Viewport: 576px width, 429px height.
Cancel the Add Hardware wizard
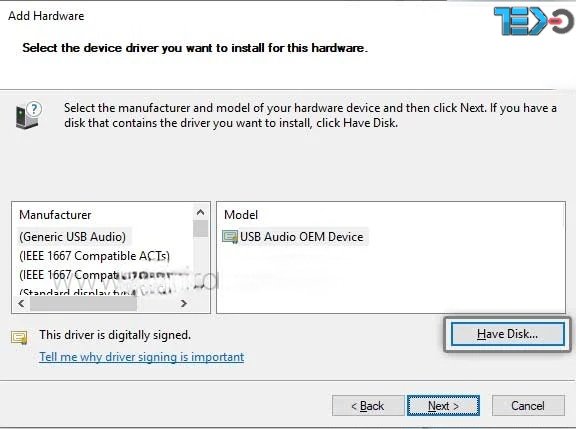(528, 405)
